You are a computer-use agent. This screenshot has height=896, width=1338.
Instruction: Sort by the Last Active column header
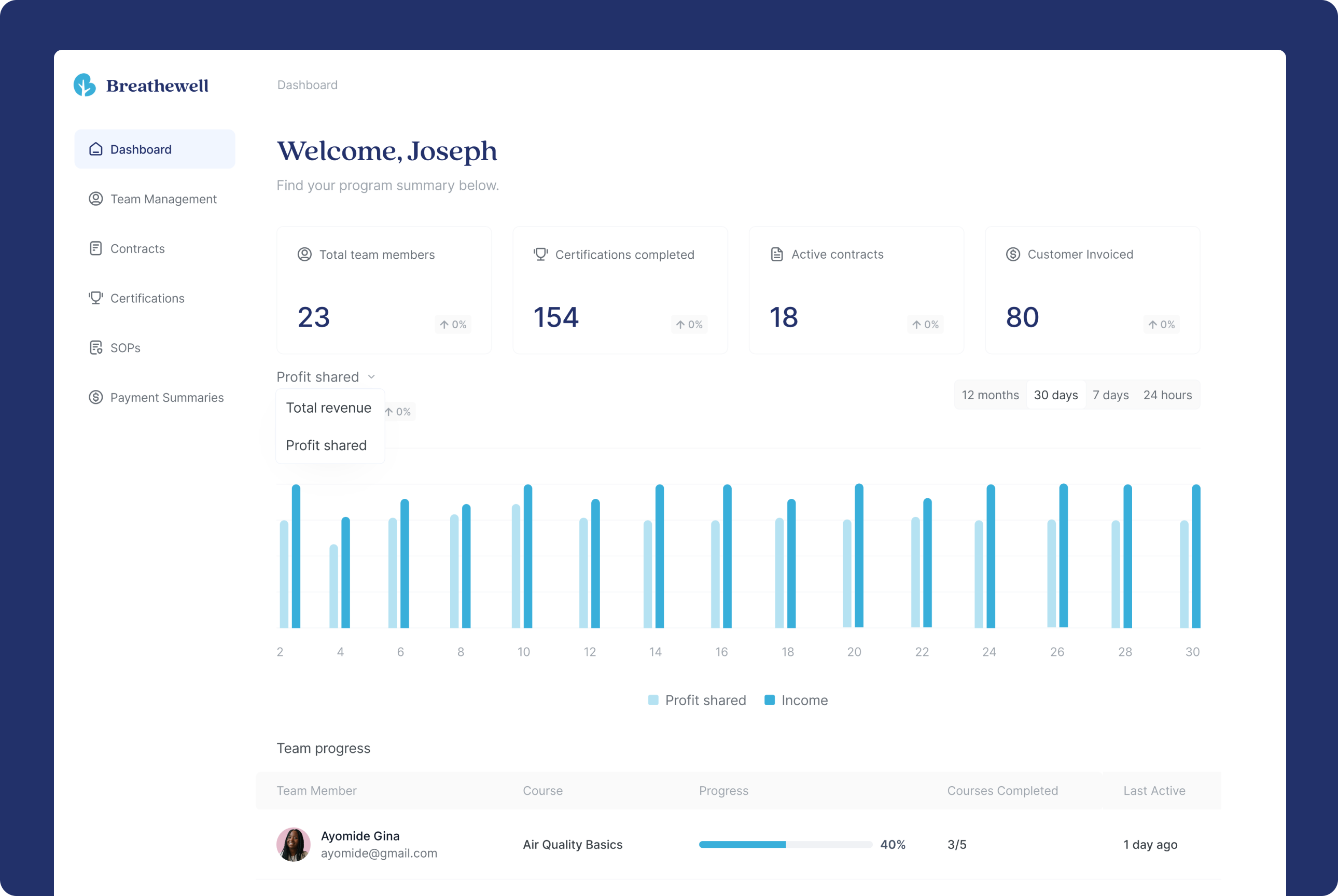1154,790
